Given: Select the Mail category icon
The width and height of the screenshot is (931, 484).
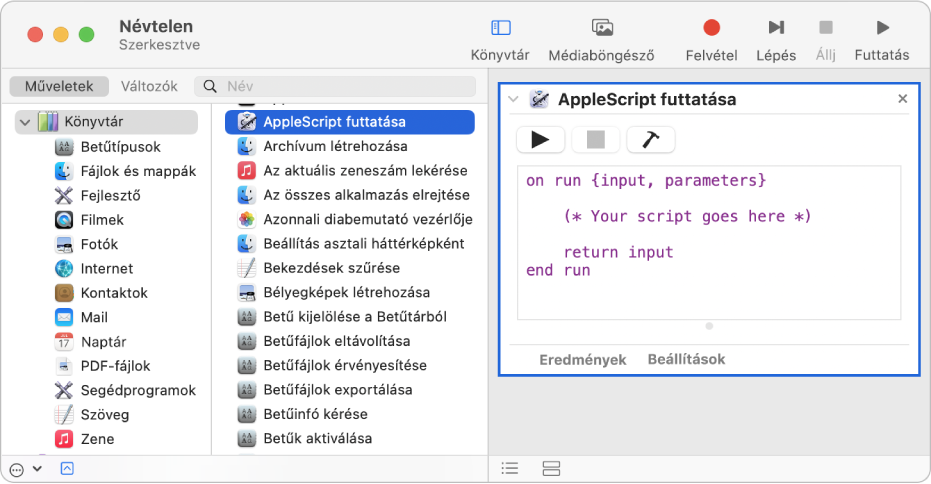Looking at the screenshot, I should [x=64, y=317].
